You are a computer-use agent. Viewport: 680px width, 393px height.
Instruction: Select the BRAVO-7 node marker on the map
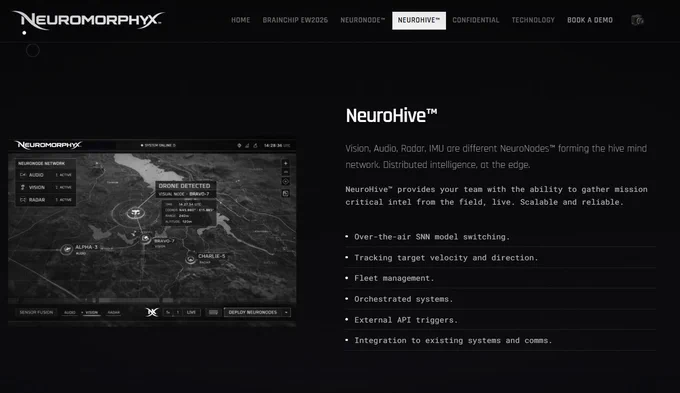(146, 239)
